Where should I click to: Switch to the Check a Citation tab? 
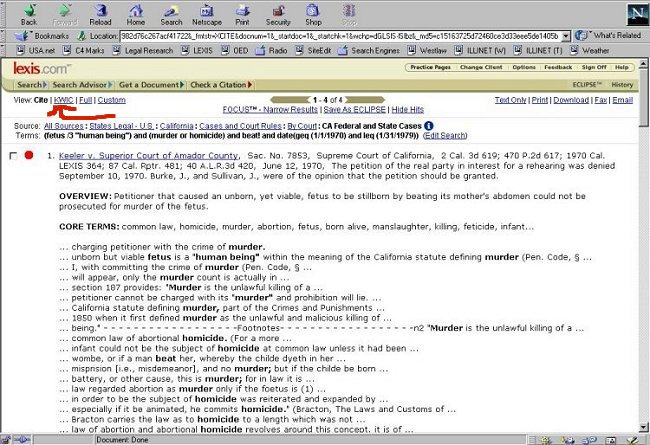click(220, 85)
